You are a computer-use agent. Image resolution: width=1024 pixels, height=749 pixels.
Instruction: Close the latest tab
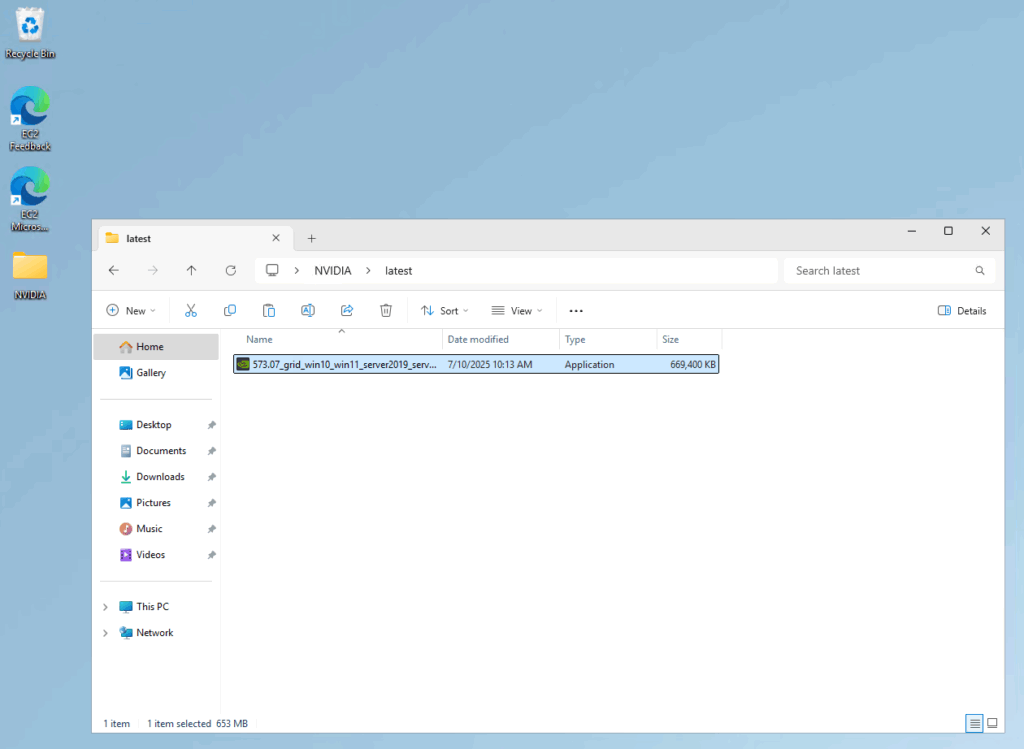click(276, 238)
